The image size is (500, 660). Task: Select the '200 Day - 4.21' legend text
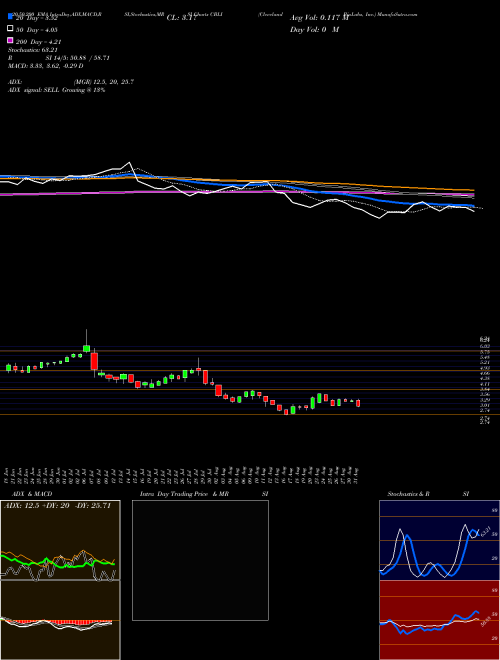pos(38,42)
